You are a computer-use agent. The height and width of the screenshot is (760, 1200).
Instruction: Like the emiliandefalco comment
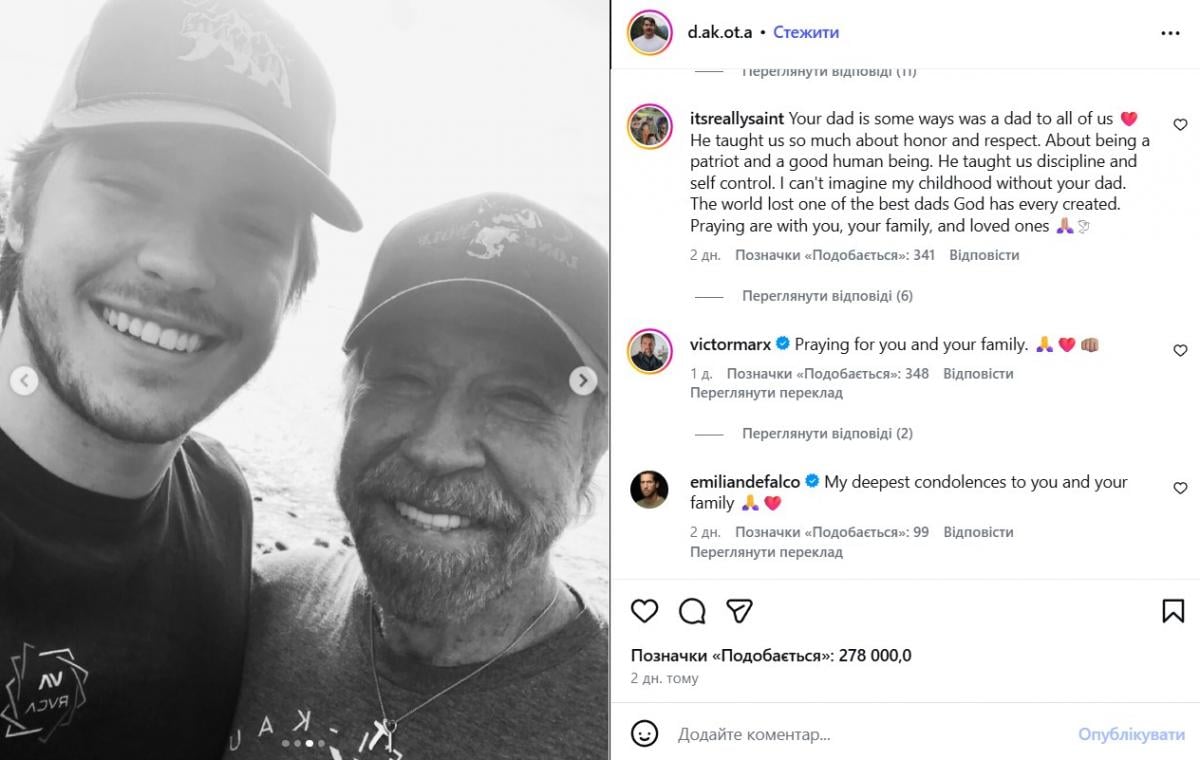1180,488
